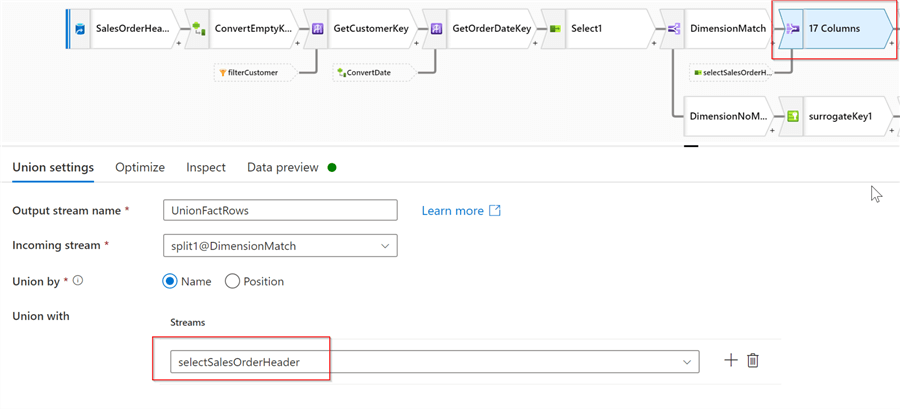This screenshot has height=409, width=900.
Task: Select the SalesOrderHea source node label
Action: (133, 28)
